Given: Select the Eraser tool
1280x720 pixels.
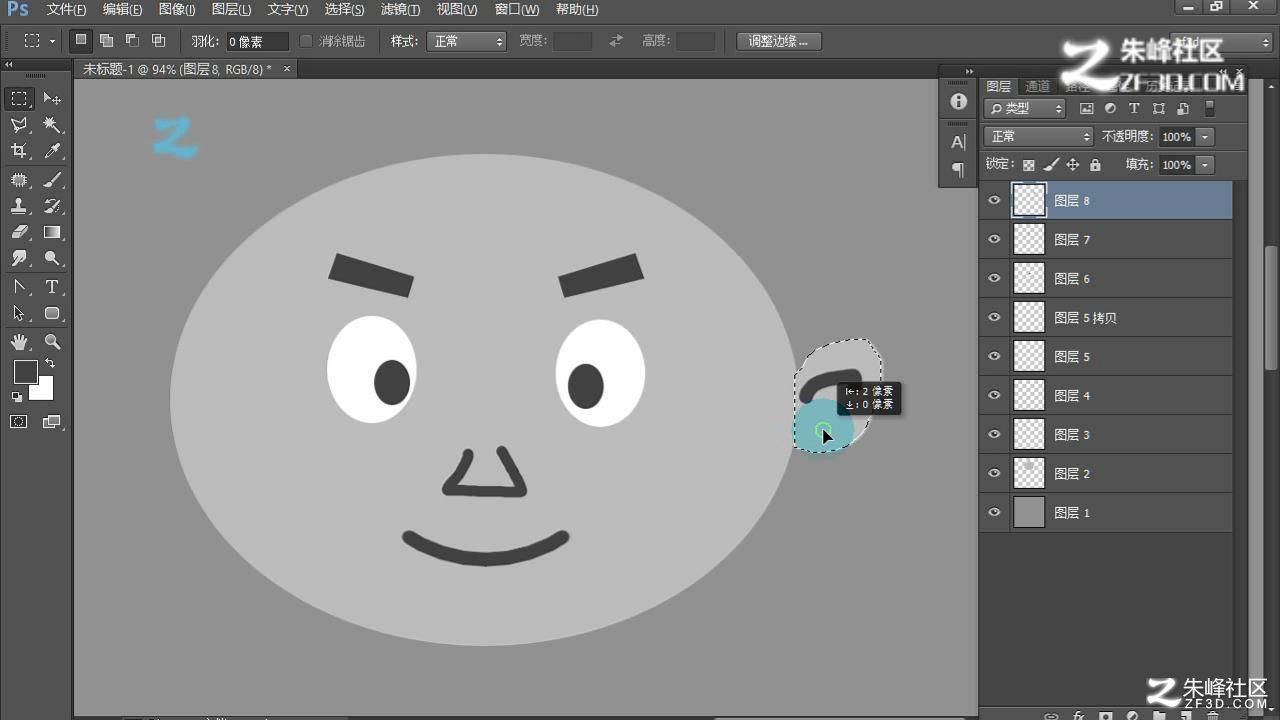Looking at the screenshot, I should pos(19,232).
